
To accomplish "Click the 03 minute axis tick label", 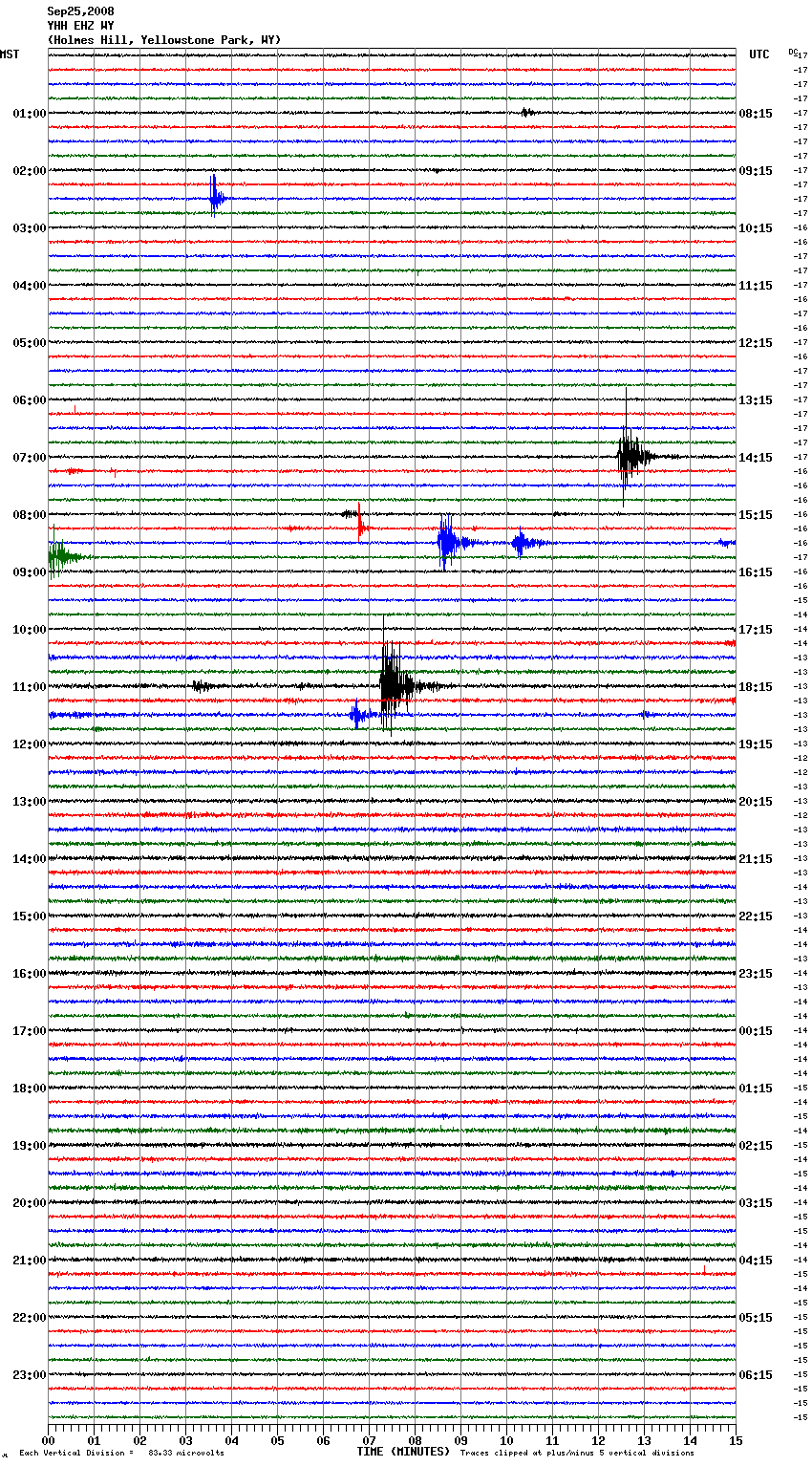I will 185,1440.
